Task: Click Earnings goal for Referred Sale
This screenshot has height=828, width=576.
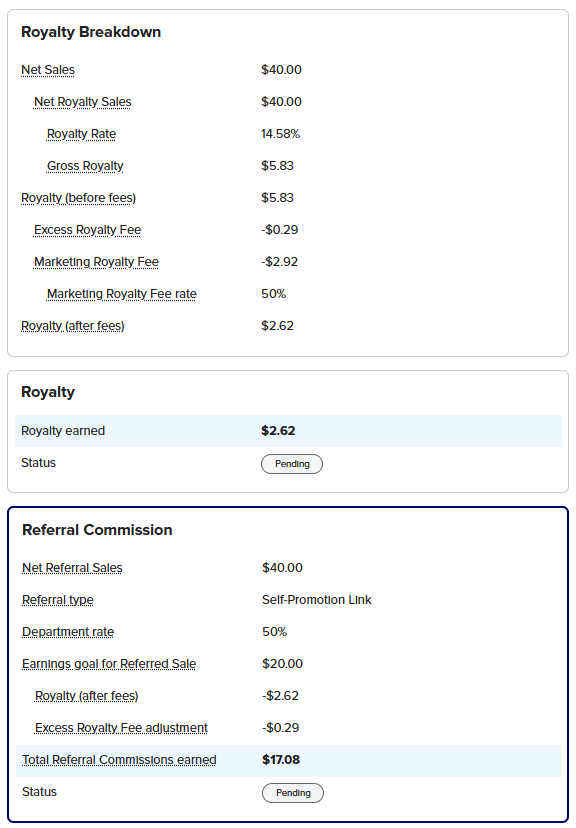Action: click(109, 664)
